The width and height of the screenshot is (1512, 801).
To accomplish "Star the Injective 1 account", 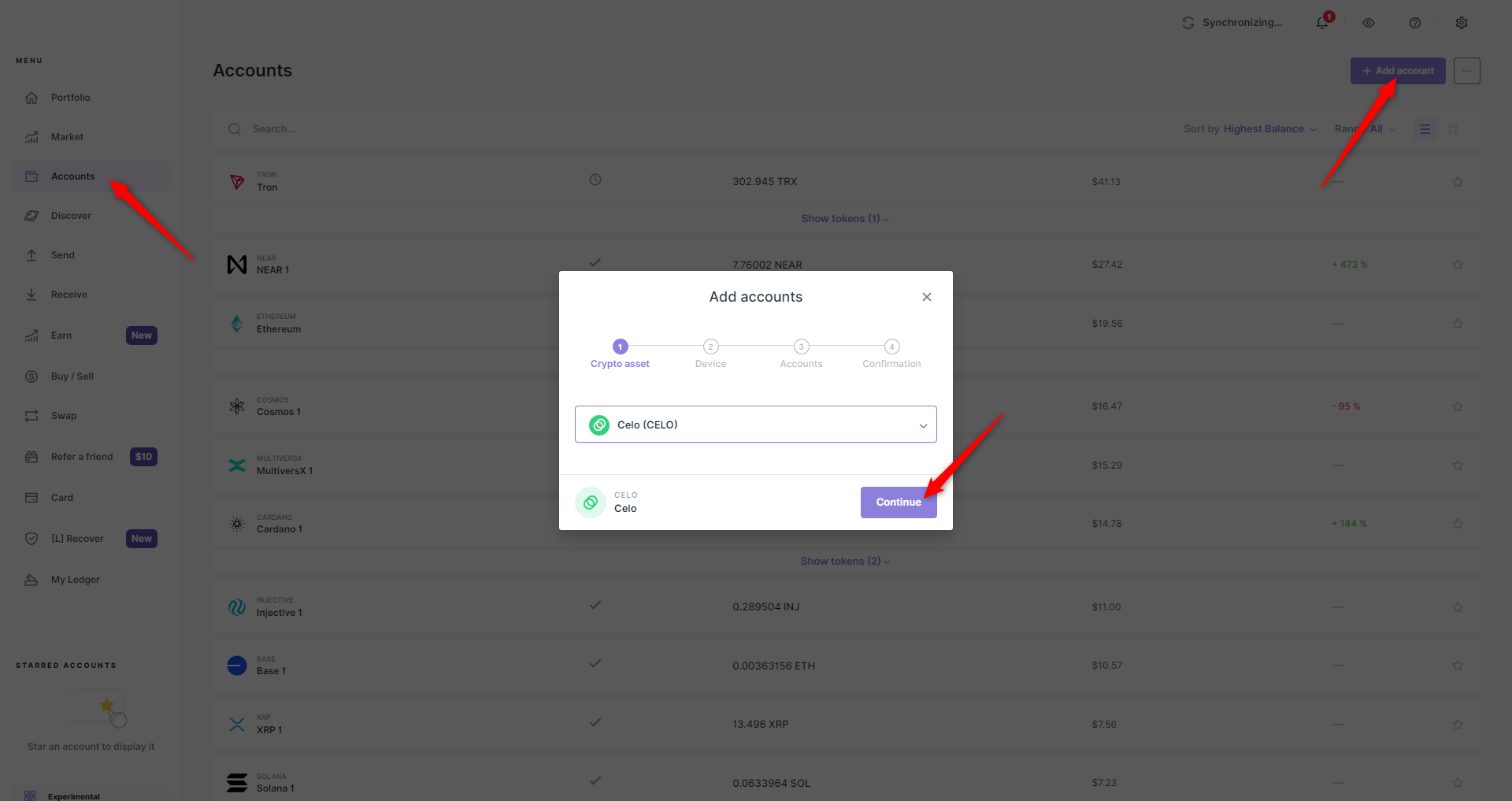I will click(1458, 607).
